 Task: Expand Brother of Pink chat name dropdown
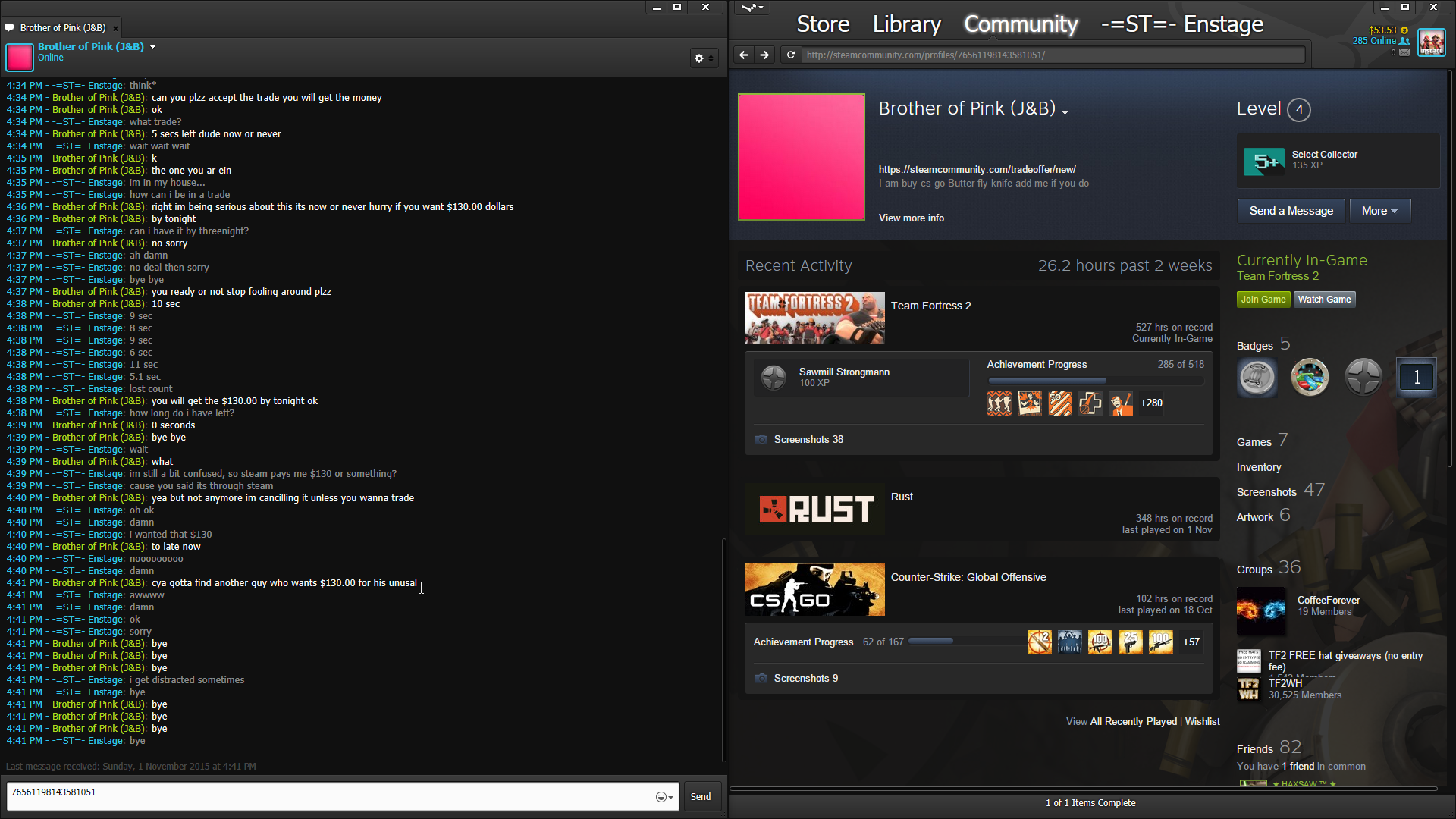point(152,47)
